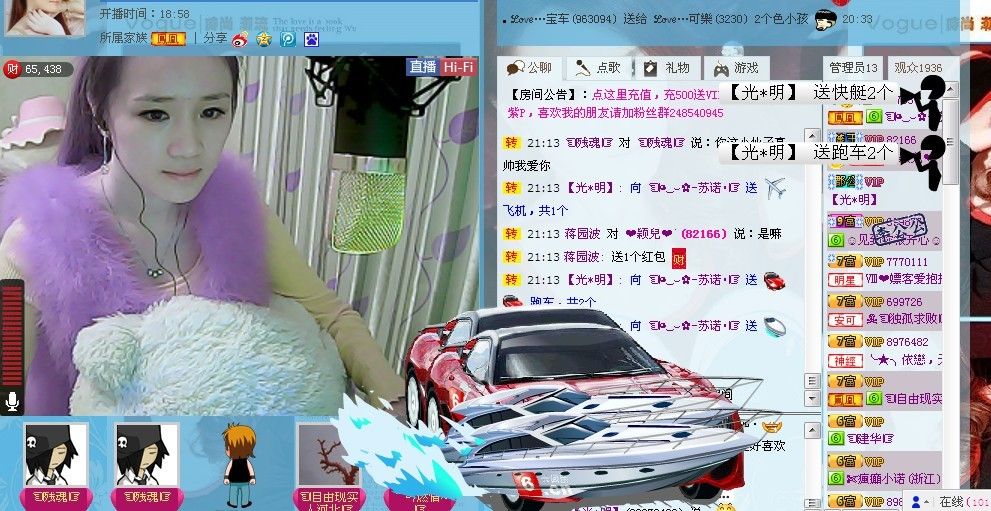
Task: Click the cartoon face icon before 20:33
Action: pos(825,19)
